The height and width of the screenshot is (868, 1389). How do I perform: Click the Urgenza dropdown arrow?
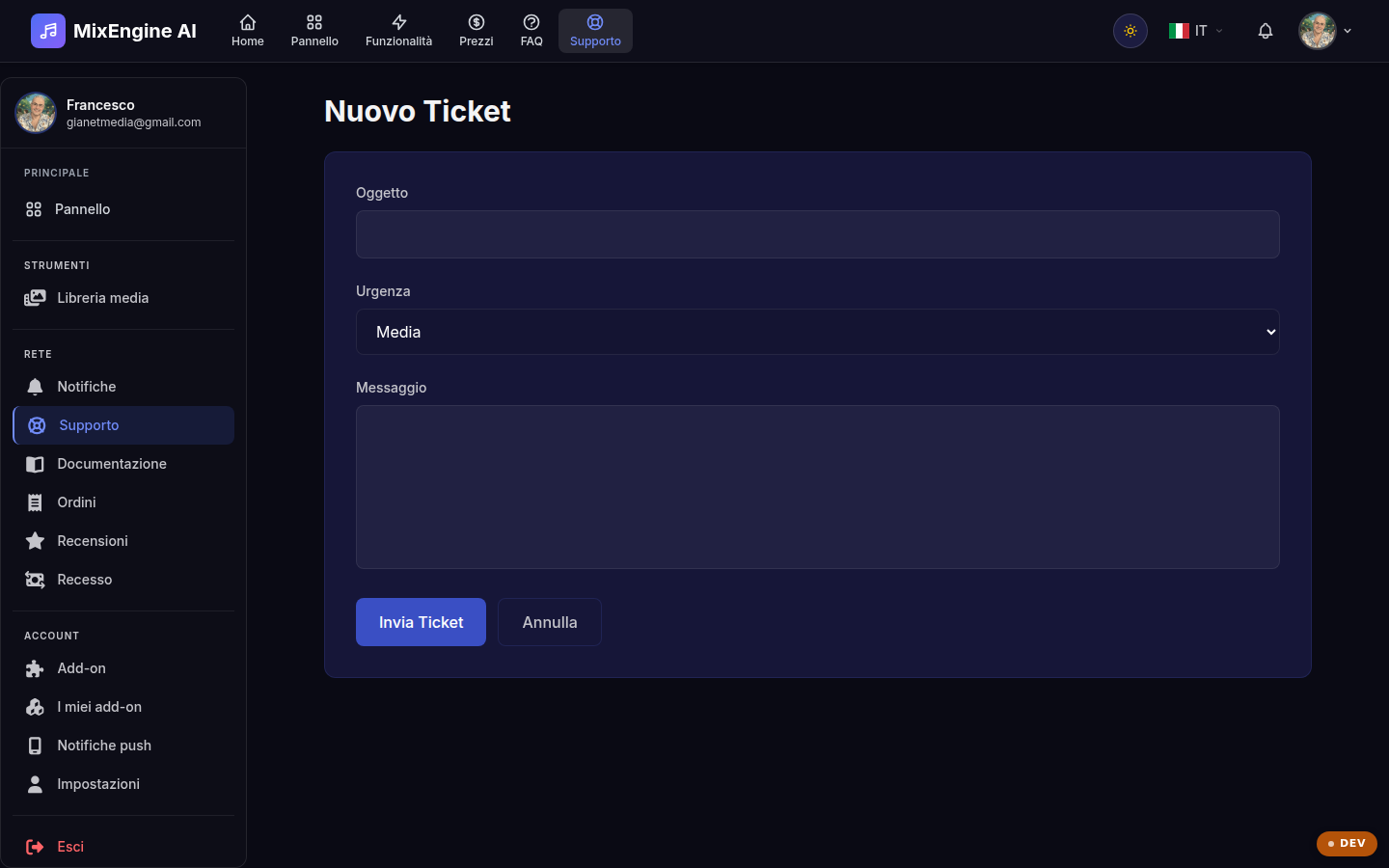pos(1270,332)
